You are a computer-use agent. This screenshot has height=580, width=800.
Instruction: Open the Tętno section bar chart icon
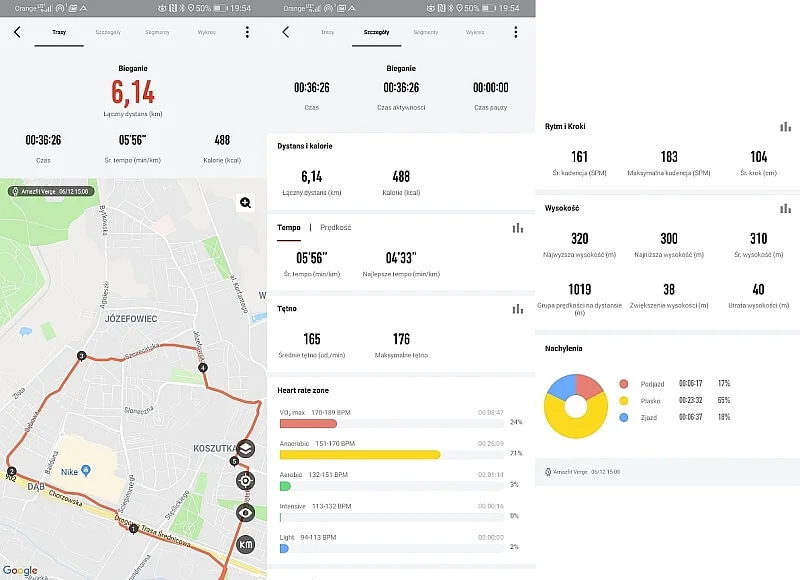(517, 309)
